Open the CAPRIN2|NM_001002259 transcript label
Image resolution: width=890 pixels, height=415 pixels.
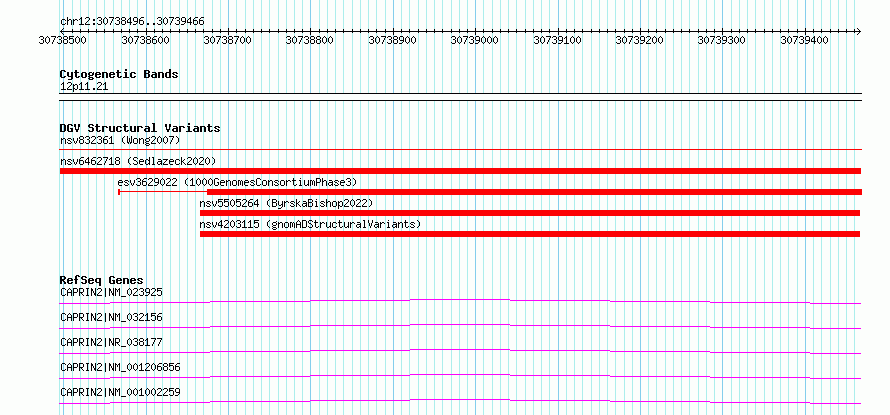tap(120, 392)
